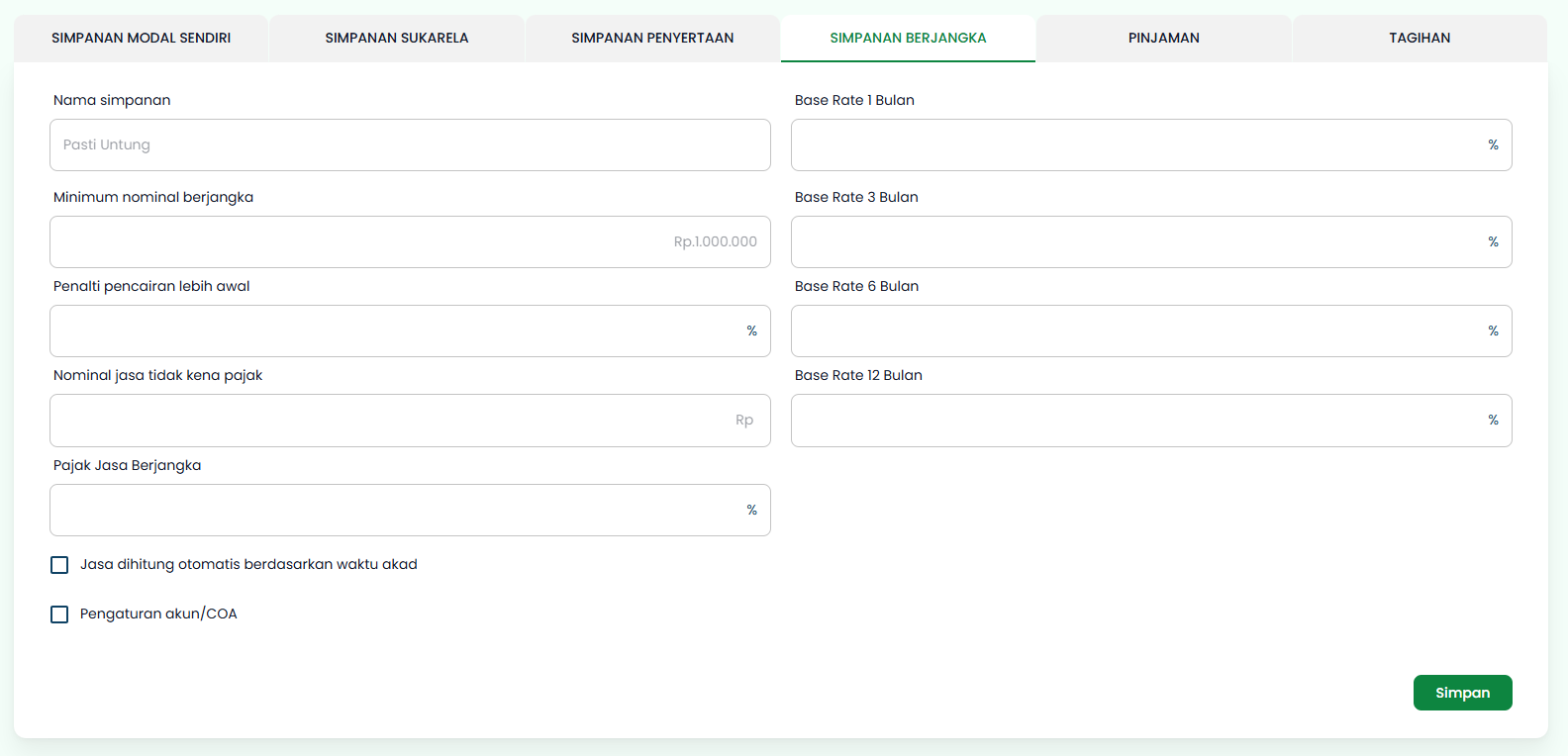
Task: Enable Jasa dihitung otomatis berdasarkan waktu akad
Action: pyautogui.click(x=59, y=565)
